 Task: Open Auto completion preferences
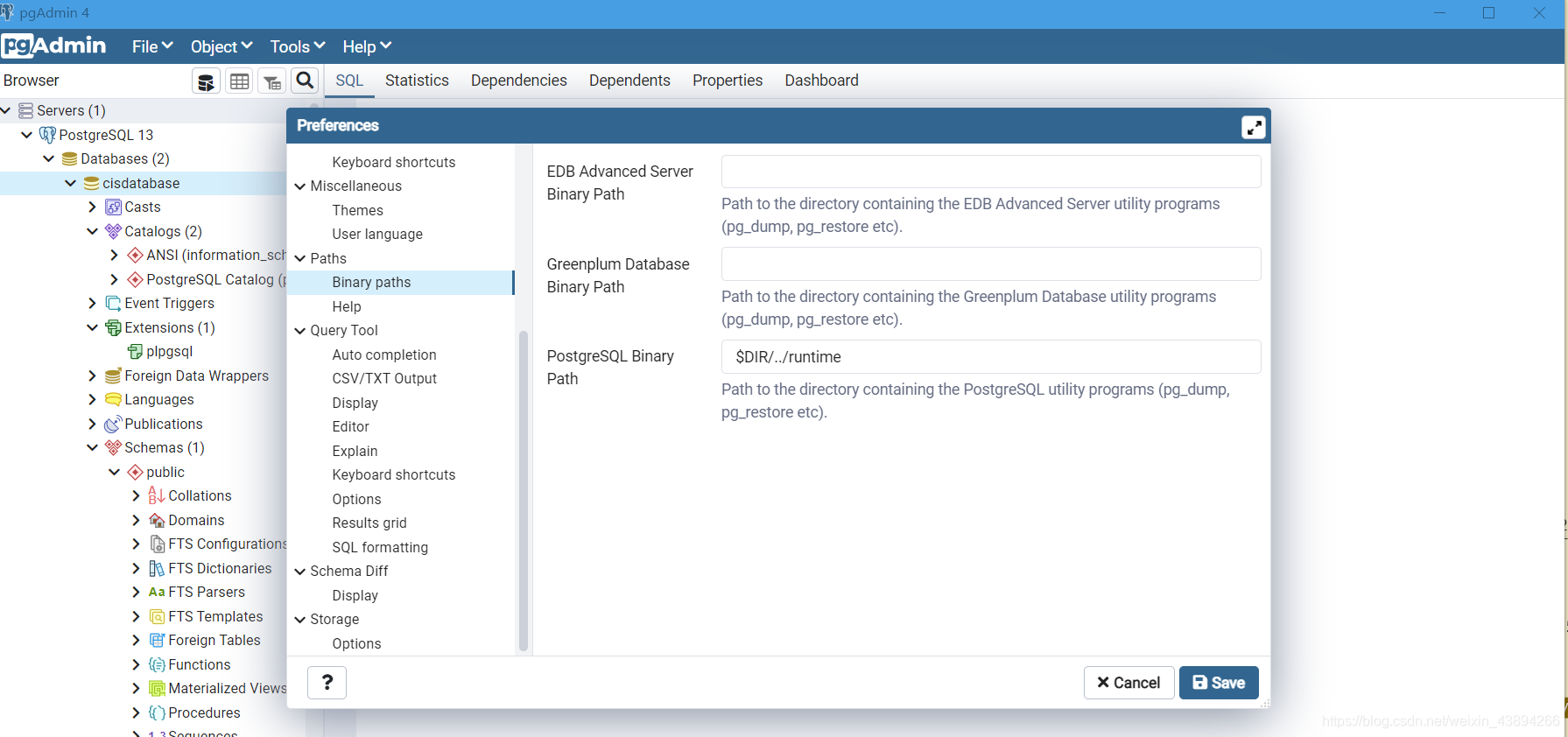(x=384, y=354)
